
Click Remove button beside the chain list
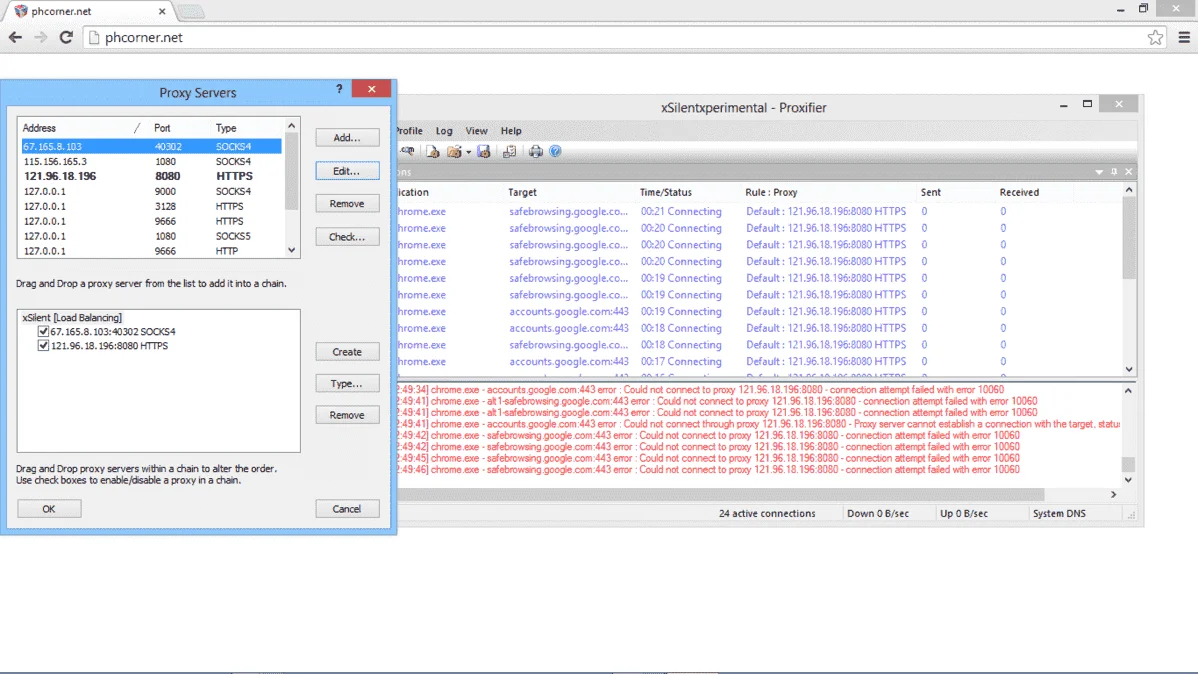(x=347, y=415)
